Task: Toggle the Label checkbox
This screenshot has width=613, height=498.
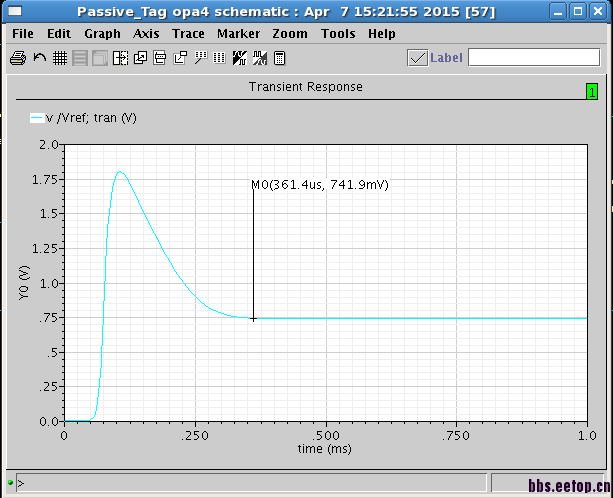Action: click(x=418, y=58)
